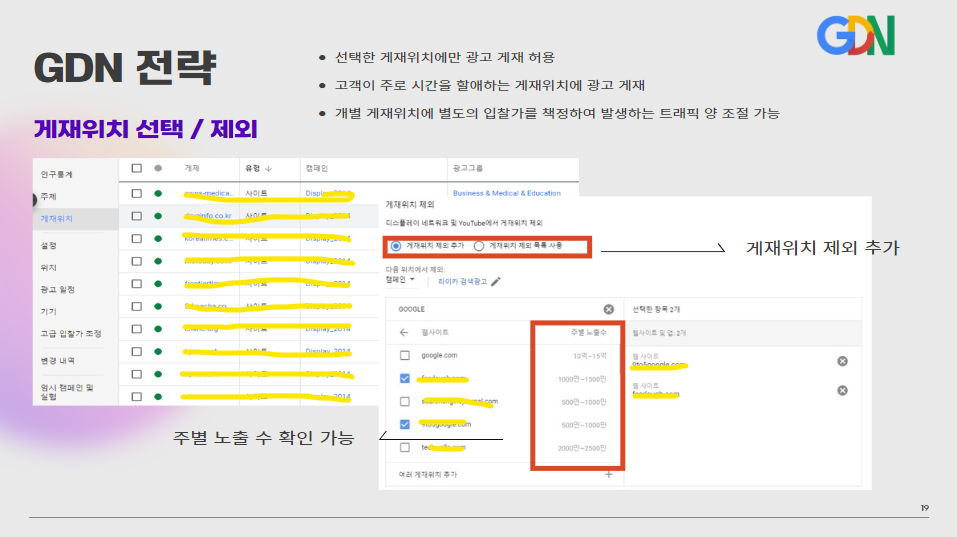Uncheck the site with 1000만~1500만 impressions
The image size is (957, 537).
[x=405, y=378]
